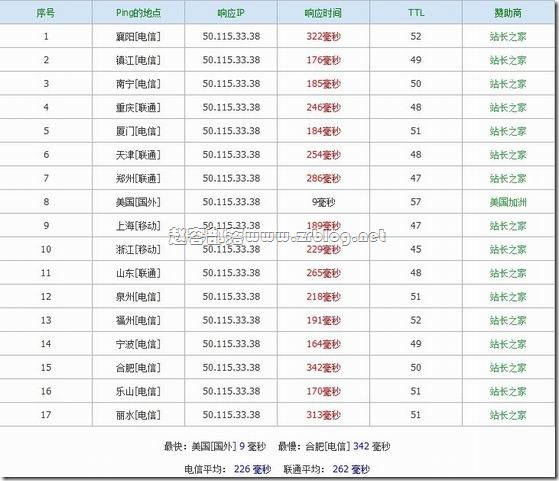Click the Ping的地点 column header
This screenshot has height=481, width=559.
pyautogui.click(x=138, y=13)
